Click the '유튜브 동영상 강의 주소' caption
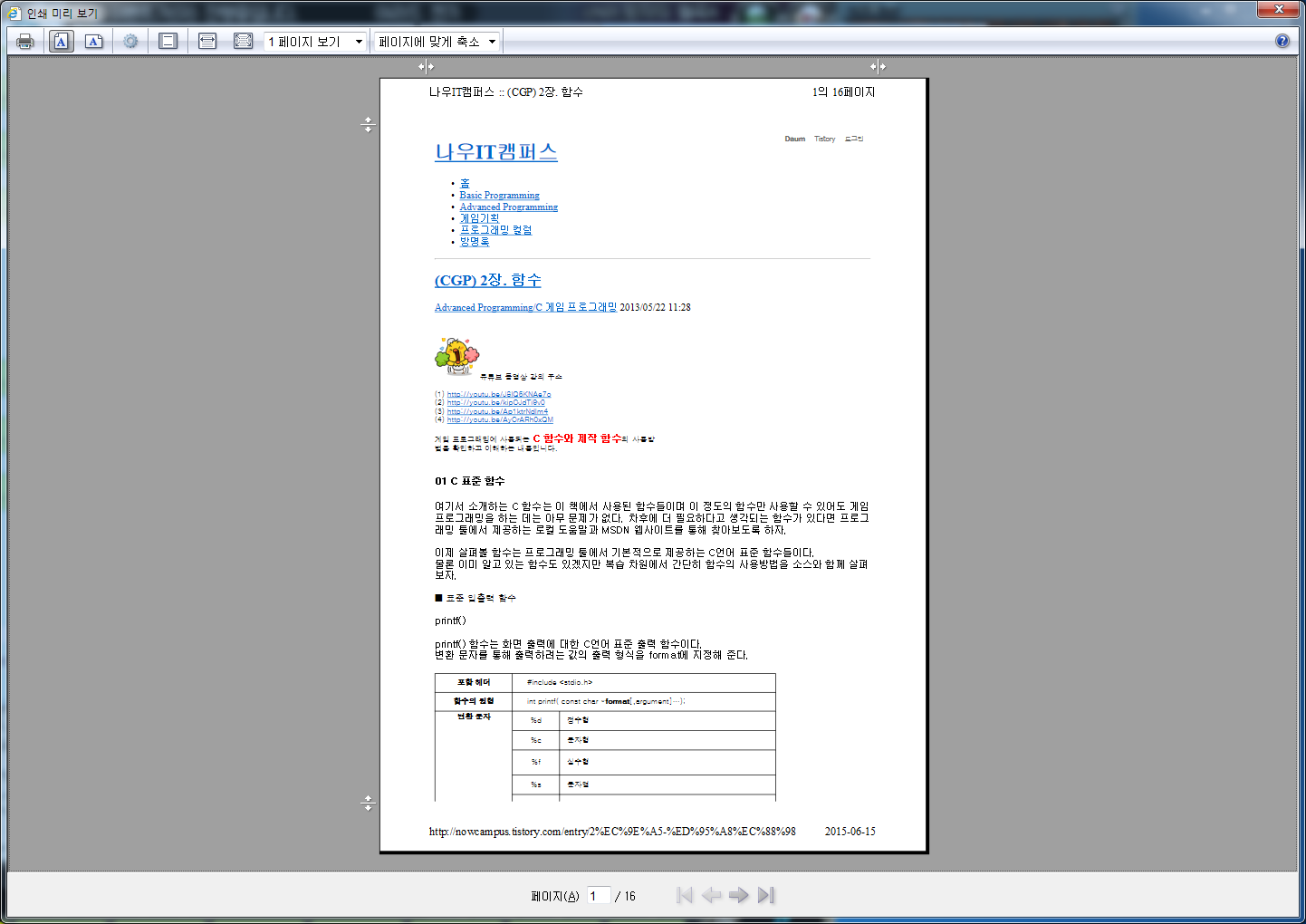1306x924 pixels. pyautogui.click(x=521, y=377)
